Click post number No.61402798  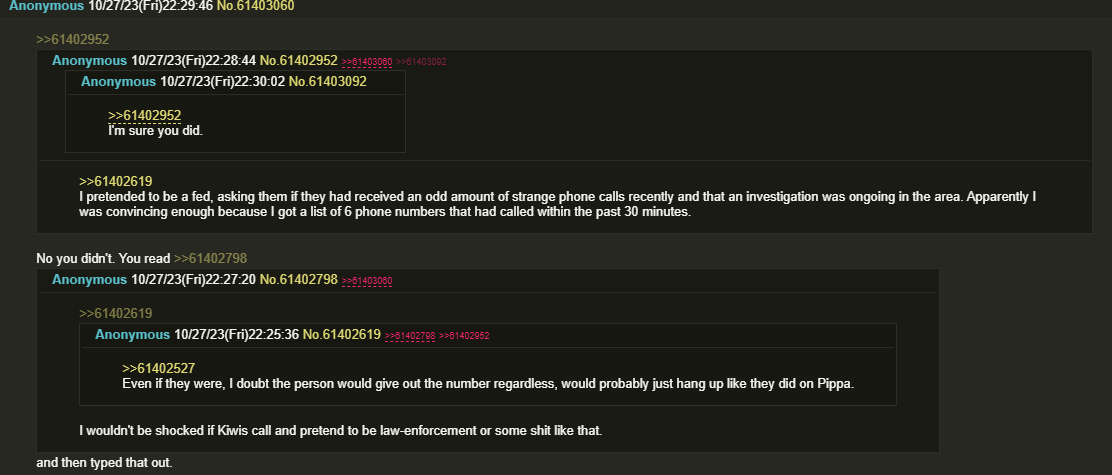pos(299,280)
